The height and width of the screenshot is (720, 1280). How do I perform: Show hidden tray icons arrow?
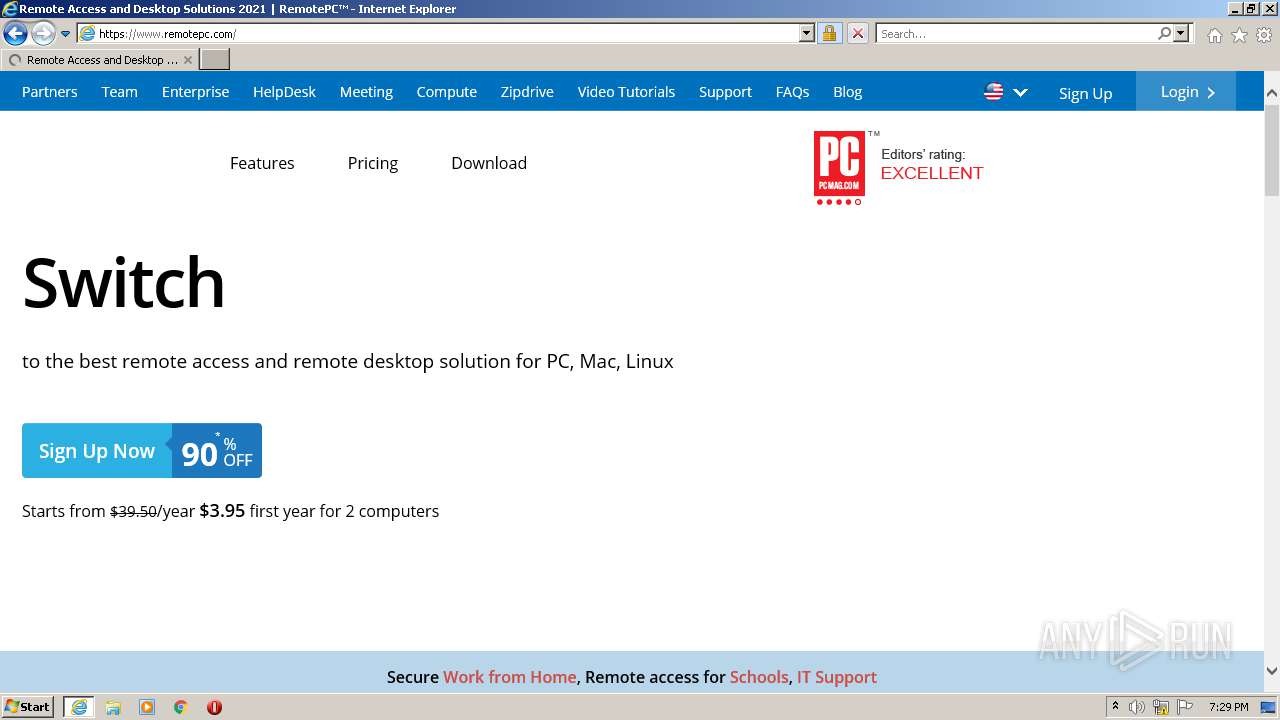tap(1116, 707)
